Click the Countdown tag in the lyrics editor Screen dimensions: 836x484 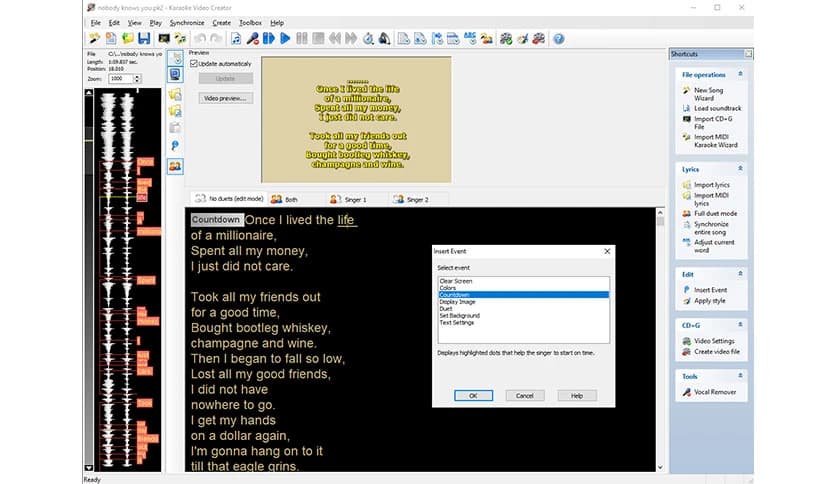[x=216, y=220]
